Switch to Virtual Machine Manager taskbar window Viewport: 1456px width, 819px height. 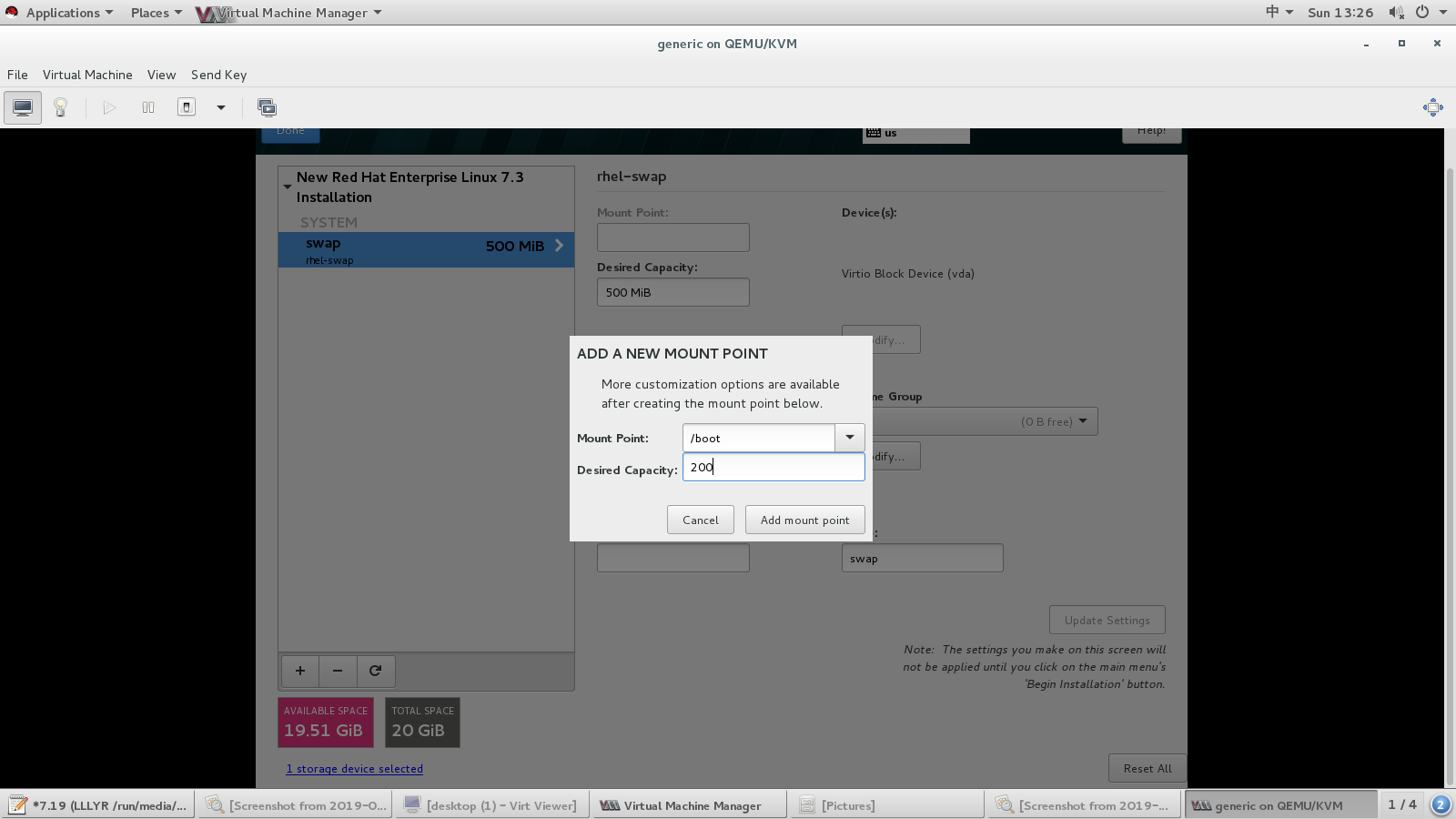[x=691, y=805]
